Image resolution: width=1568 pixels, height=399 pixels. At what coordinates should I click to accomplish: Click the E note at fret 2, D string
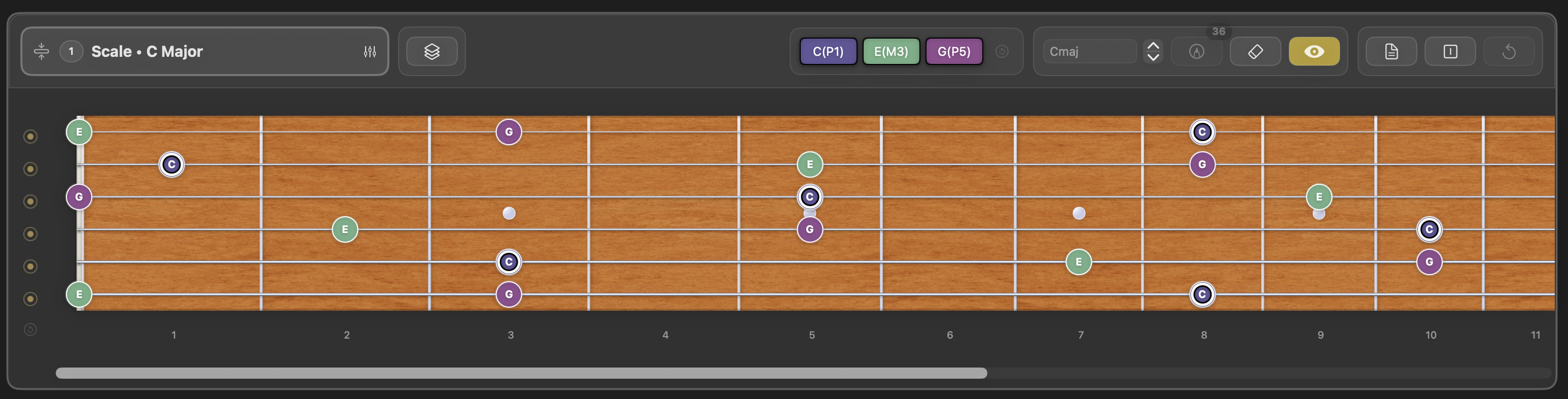coord(345,229)
